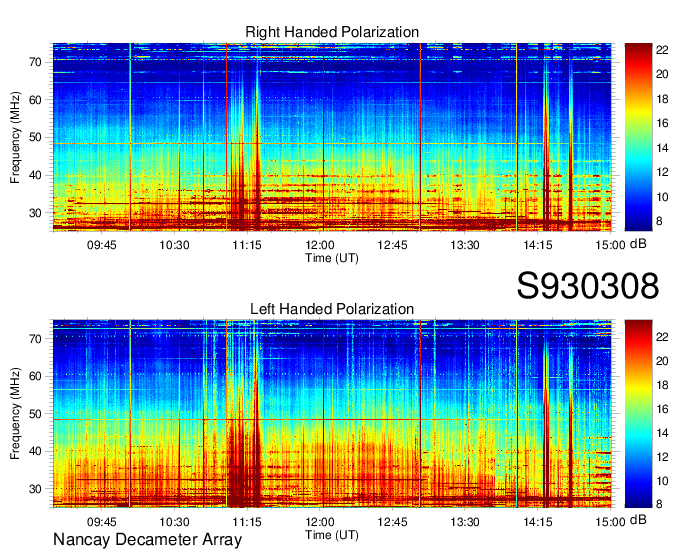Viewport: 680px width, 552px height.
Task: Click the 40 MHz tick of Left Handed plot
Action: (x=36, y=451)
